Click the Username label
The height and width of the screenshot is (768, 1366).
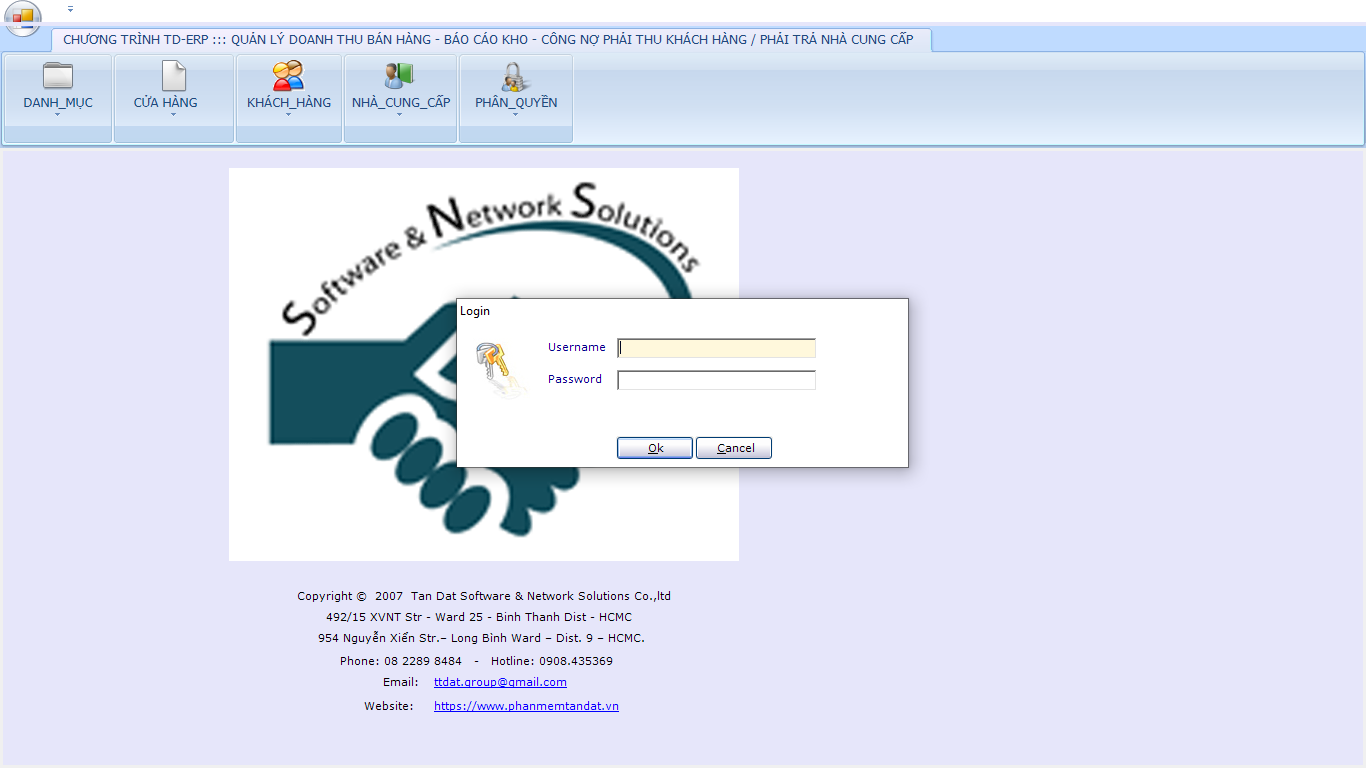coord(577,347)
